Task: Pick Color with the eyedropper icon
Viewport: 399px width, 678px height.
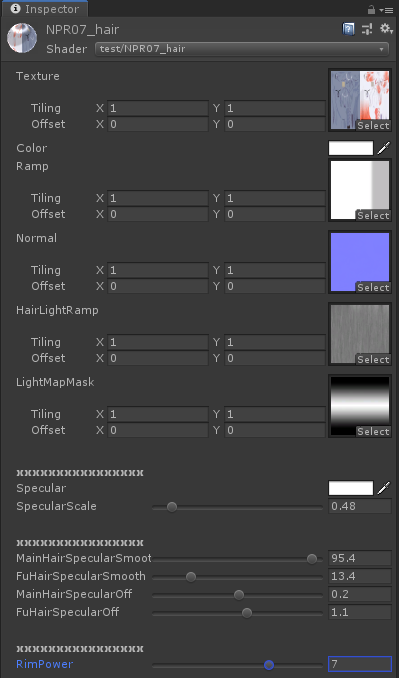Action: (x=383, y=148)
